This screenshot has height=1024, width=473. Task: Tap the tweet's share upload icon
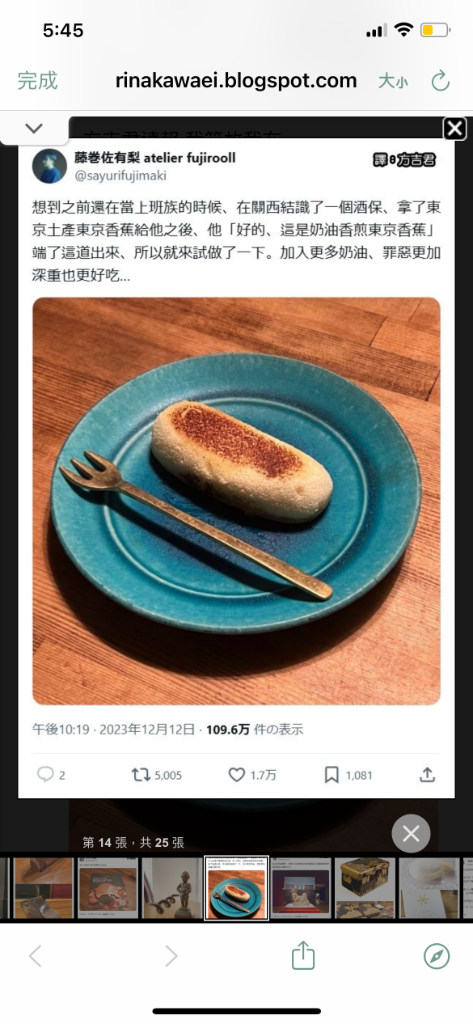[x=427, y=775]
